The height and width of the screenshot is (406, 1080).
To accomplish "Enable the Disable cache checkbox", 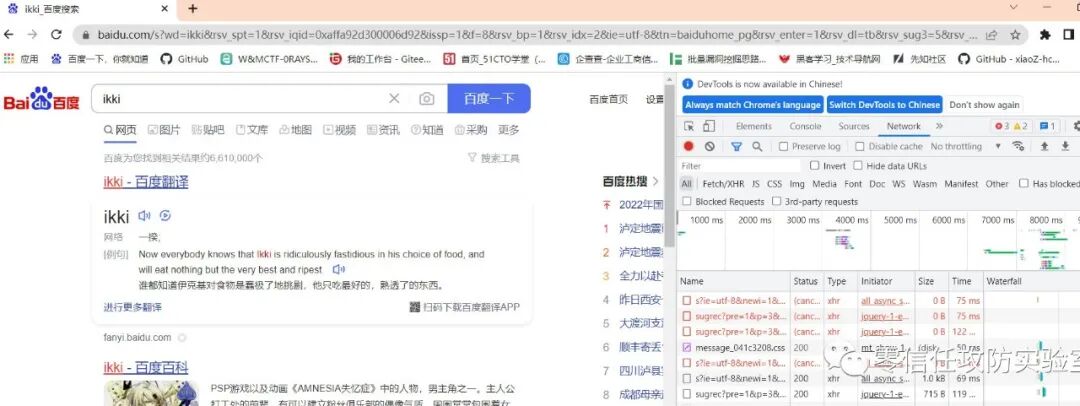I will point(860,146).
